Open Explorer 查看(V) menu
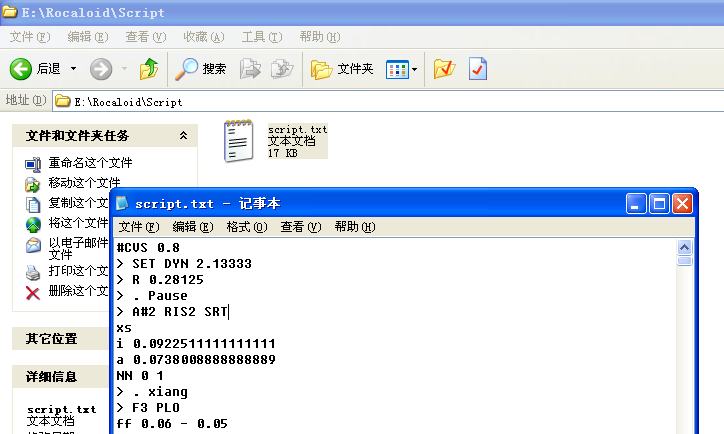 pos(146,36)
